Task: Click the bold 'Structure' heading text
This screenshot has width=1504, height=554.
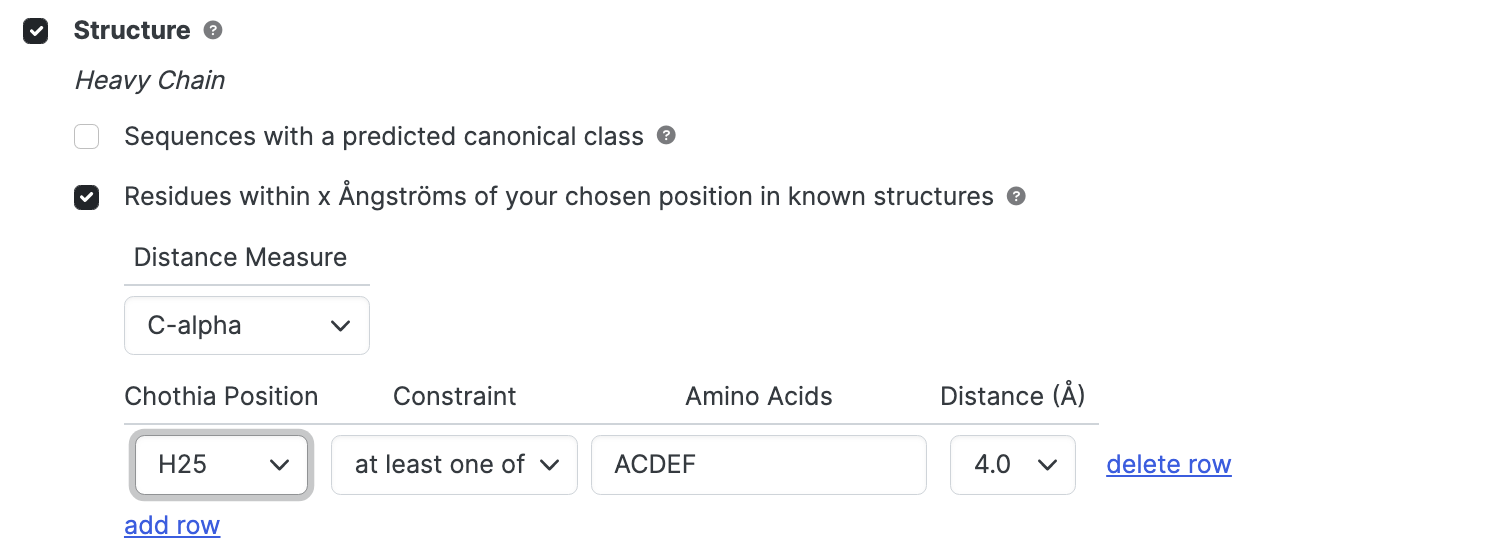Action: click(x=132, y=30)
